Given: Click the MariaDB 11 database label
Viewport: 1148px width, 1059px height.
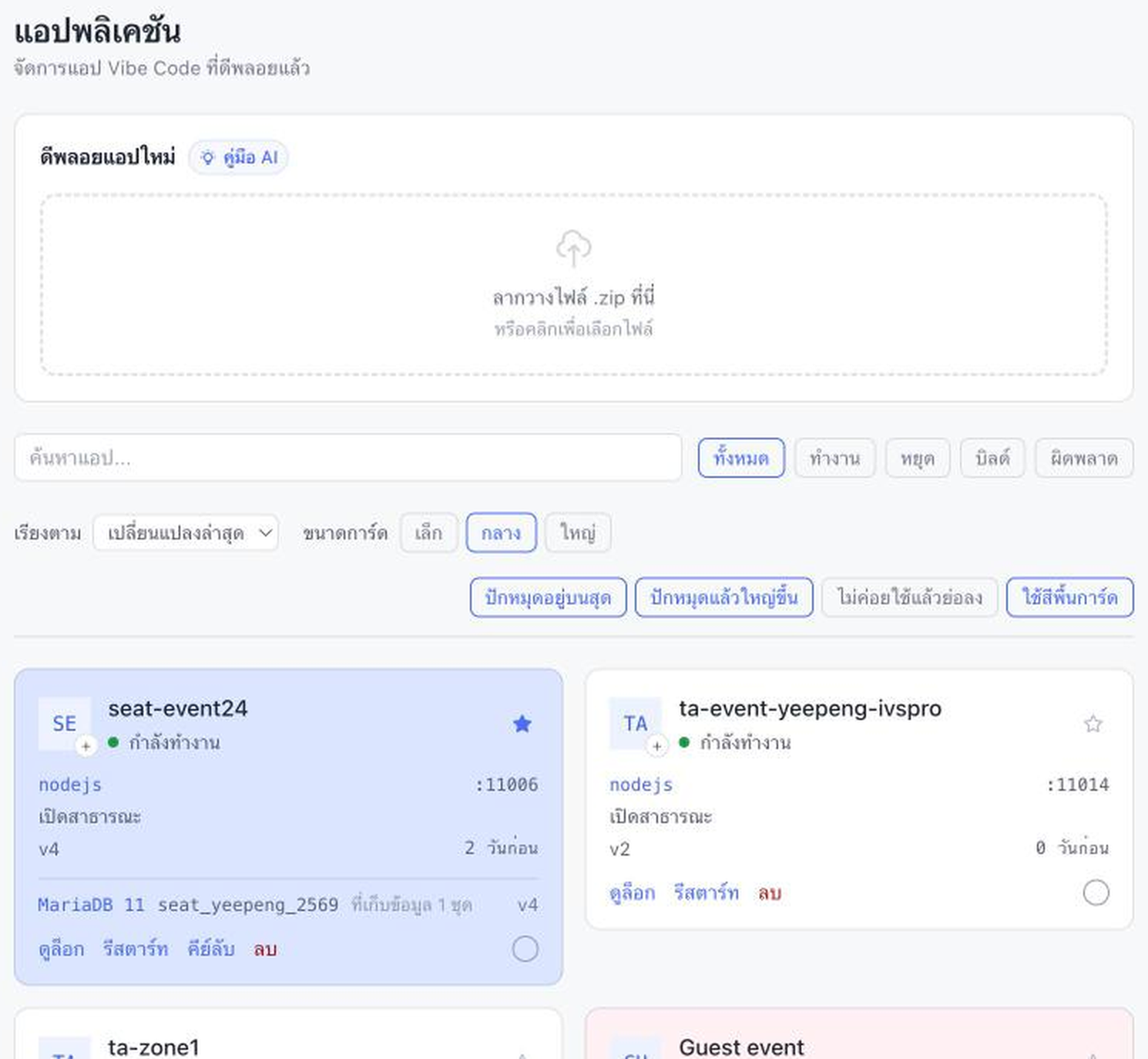Looking at the screenshot, I should [x=91, y=905].
